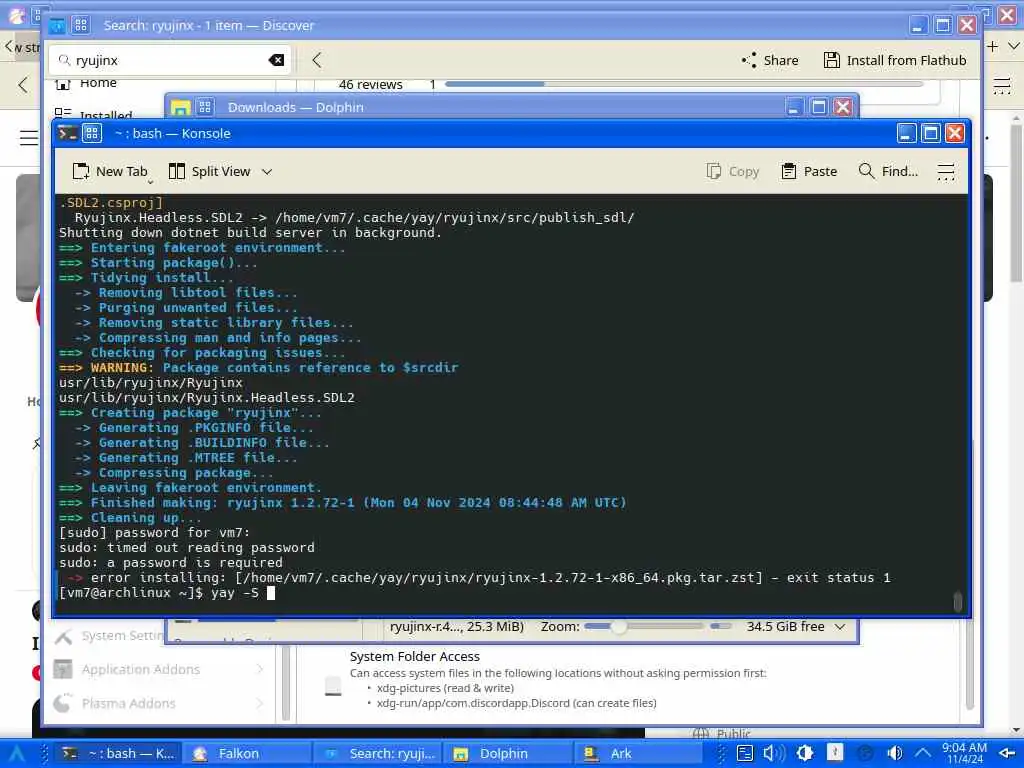Image resolution: width=1024 pixels, height=768 pixels.
Task: Click Split View in Konsole toolbar
Action: 210,171
